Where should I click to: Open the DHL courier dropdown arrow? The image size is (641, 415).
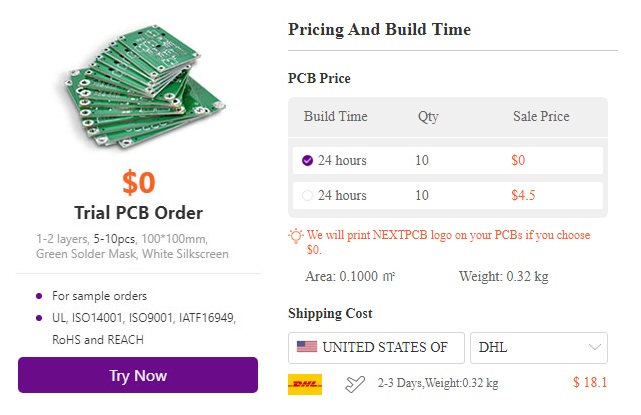(596, 347)
